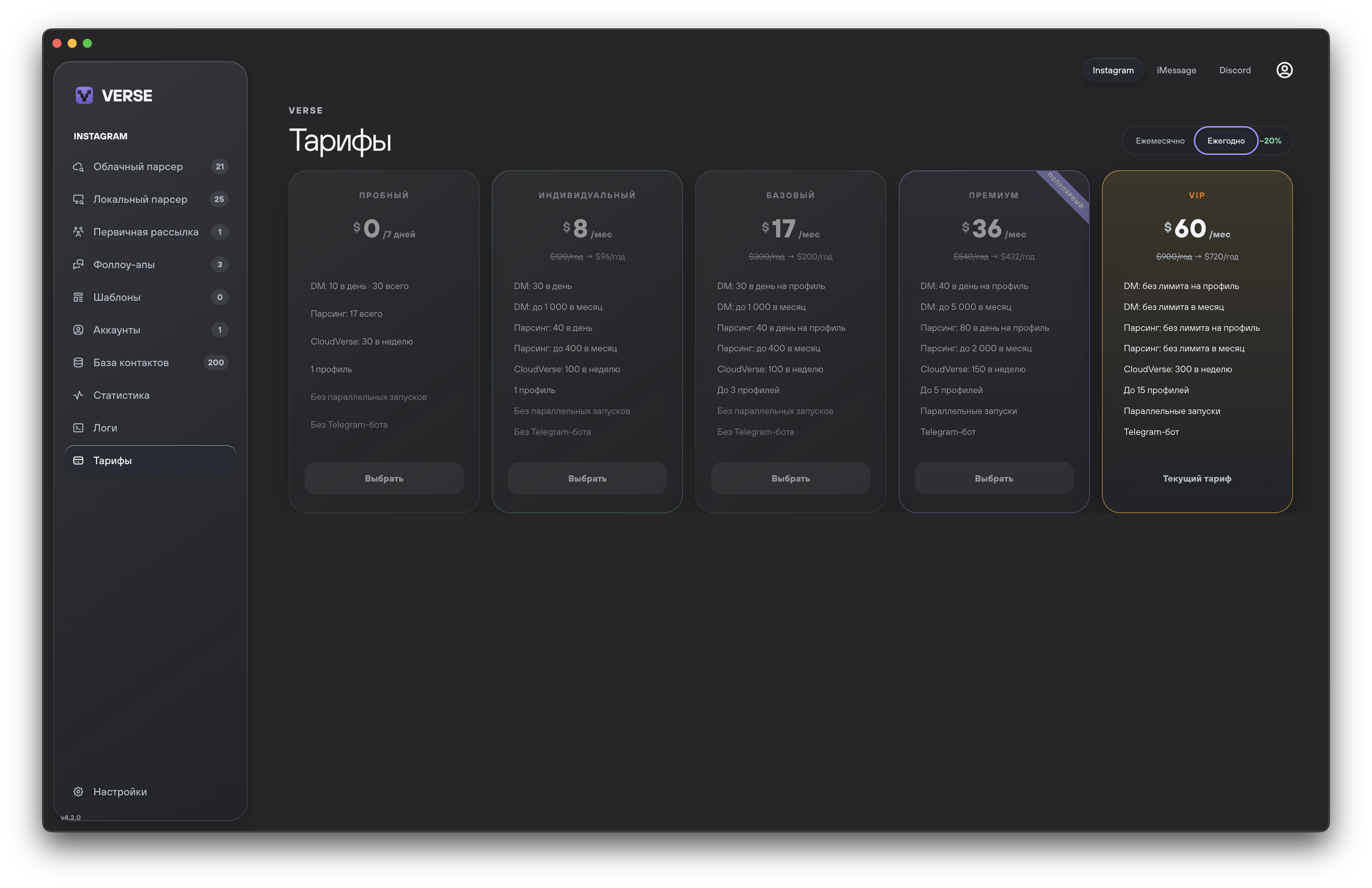Click 'DM: до 5 000 в месяц'
The width and height of the screenshot is (1372, 888).
coord(966,307)
